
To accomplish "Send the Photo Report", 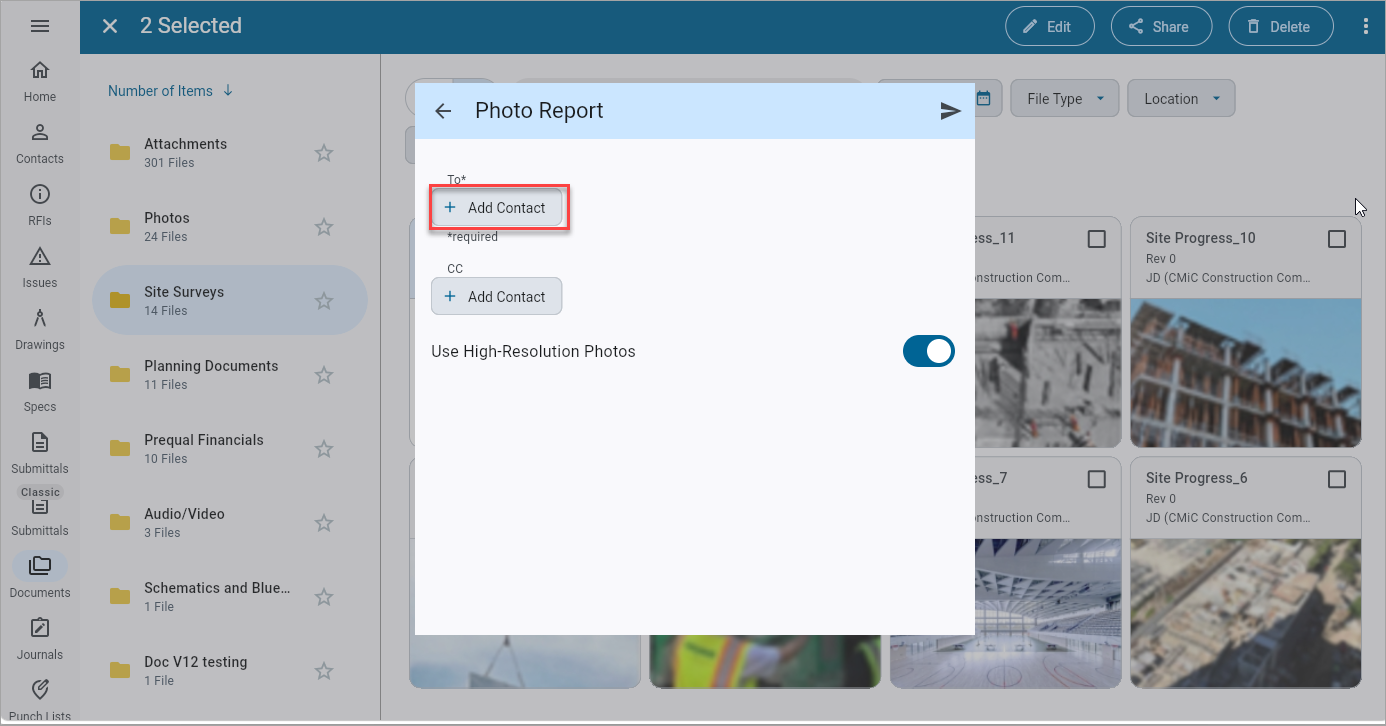I will coord(950,111).
